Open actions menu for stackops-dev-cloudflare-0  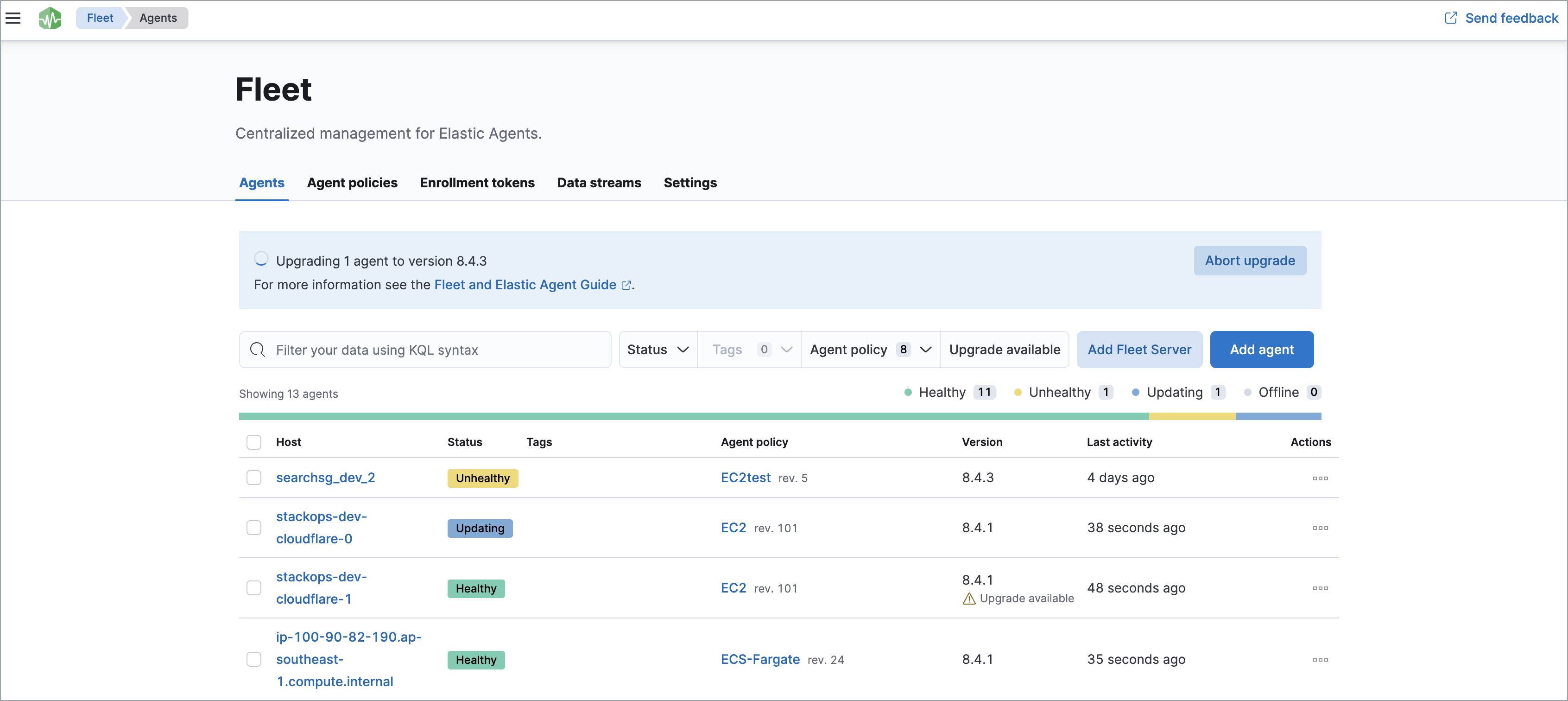click(x=1320, y=528)
